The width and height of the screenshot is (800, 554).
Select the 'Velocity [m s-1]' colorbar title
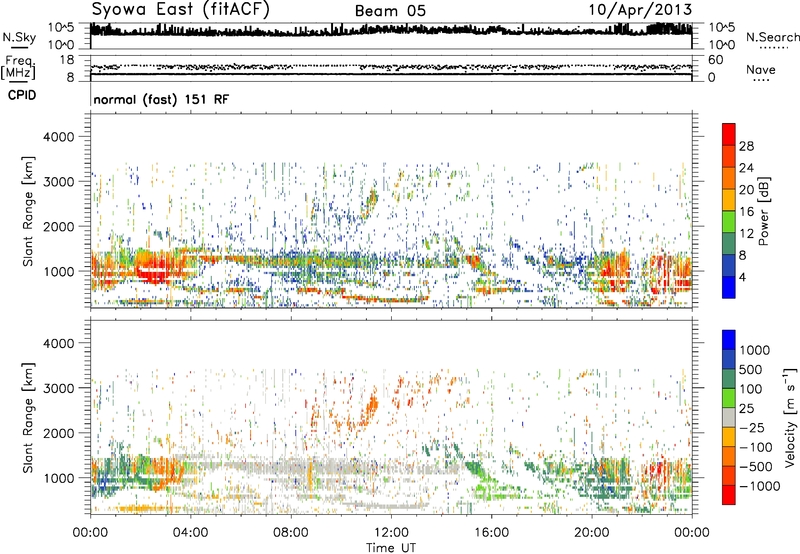tap(790, 417)
